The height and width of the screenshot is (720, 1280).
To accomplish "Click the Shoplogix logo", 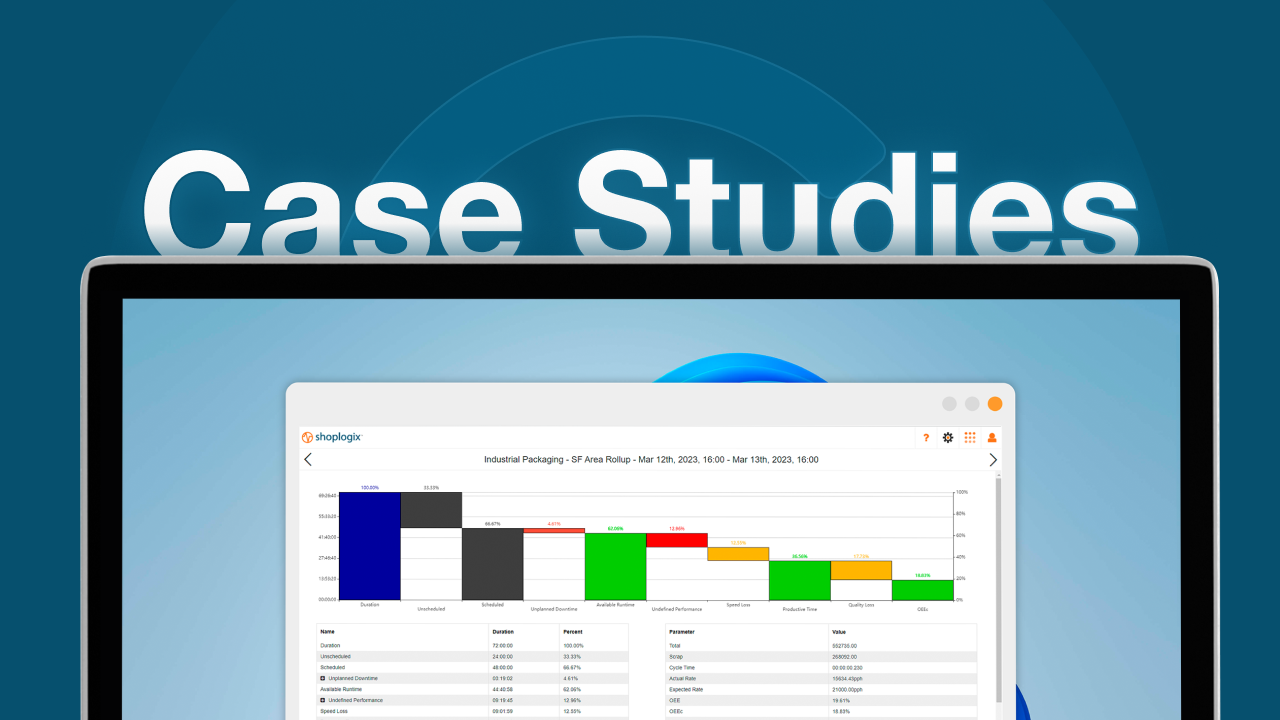I will 331,437.
